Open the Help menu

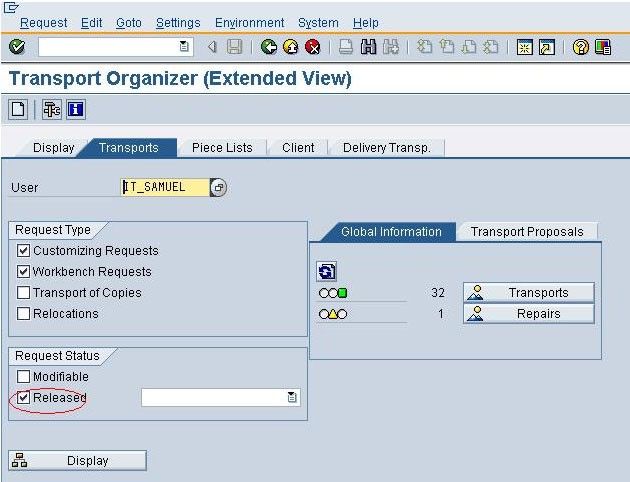[366, 23]
